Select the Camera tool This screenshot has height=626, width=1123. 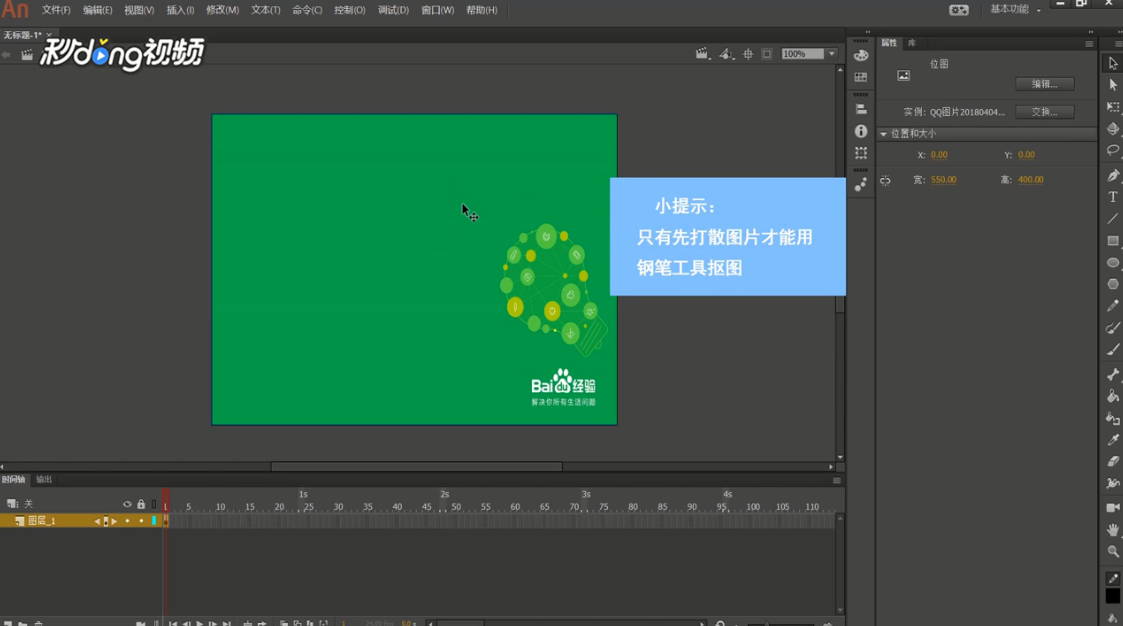pyautogui.click(x=1112, y=508)
